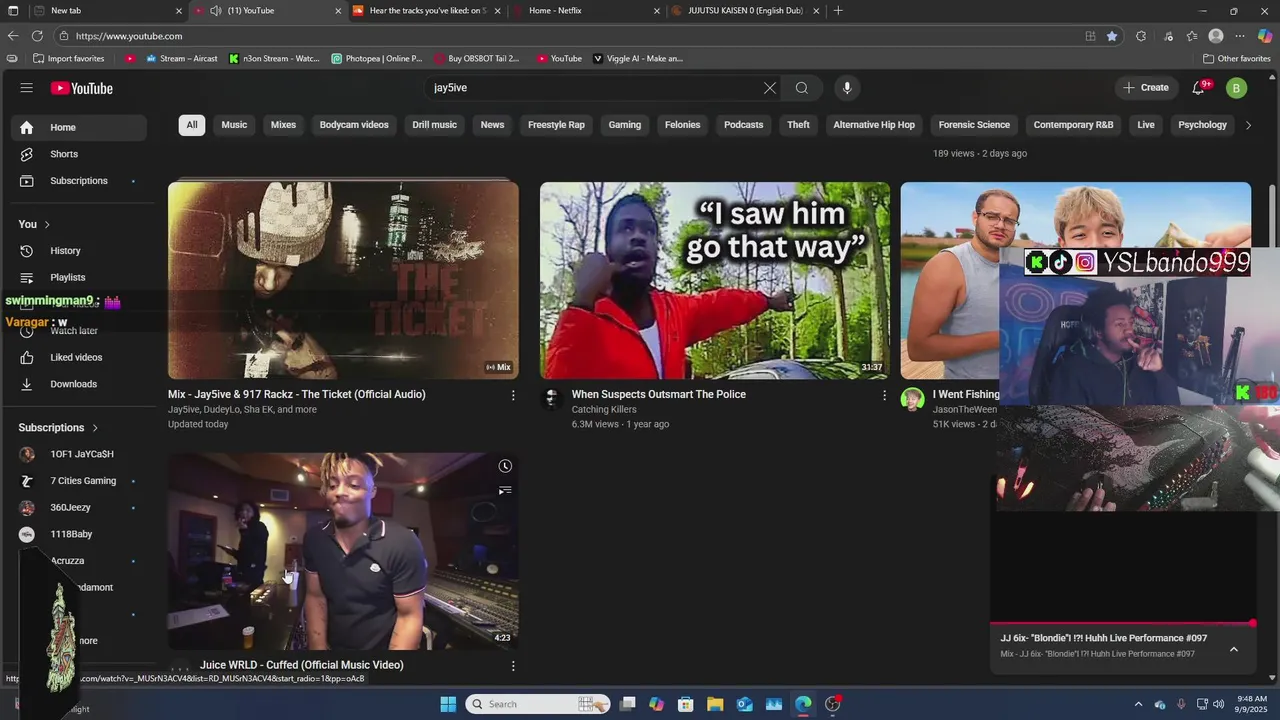Image resolution: width=1280 pixels, height=720 pixels.
Task: Expand the You section chevron
Action: coord(47,224)
